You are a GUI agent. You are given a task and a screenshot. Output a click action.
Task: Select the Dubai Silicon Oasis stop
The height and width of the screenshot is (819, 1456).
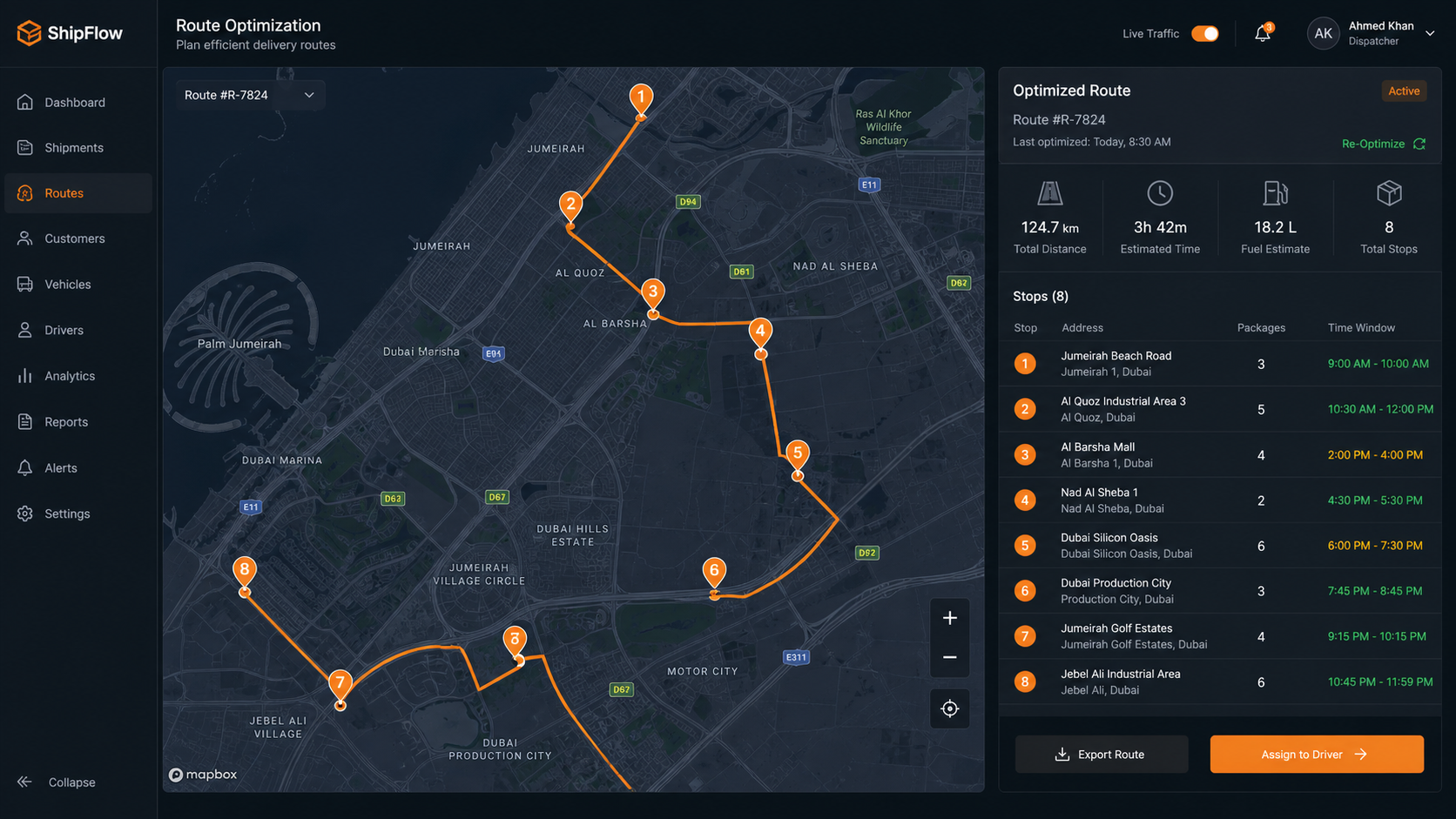(1220, 546)
